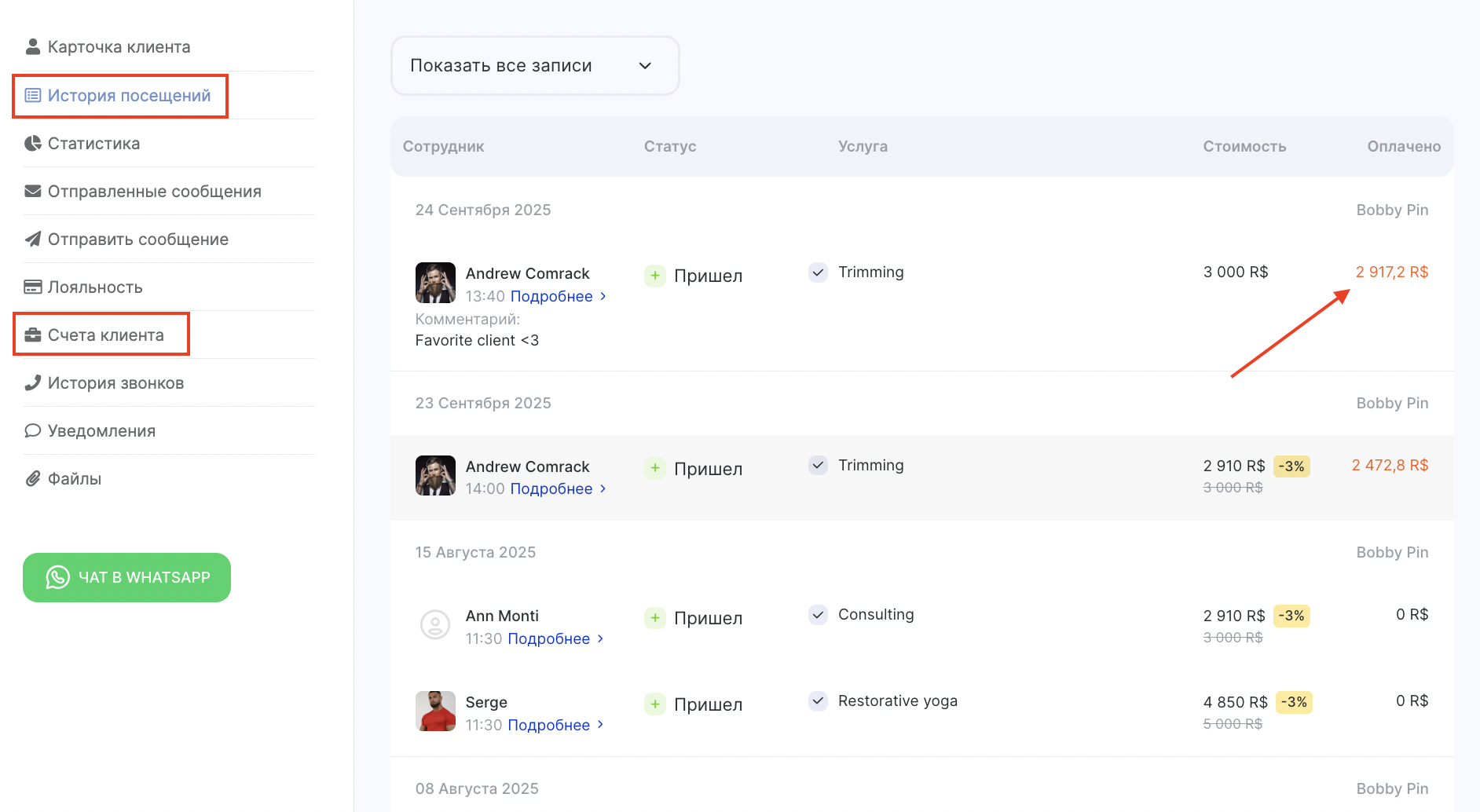Open the Показать все записи dropdown
The width and height of the screenshot is (1480, 812).
(x=534, y=66)
